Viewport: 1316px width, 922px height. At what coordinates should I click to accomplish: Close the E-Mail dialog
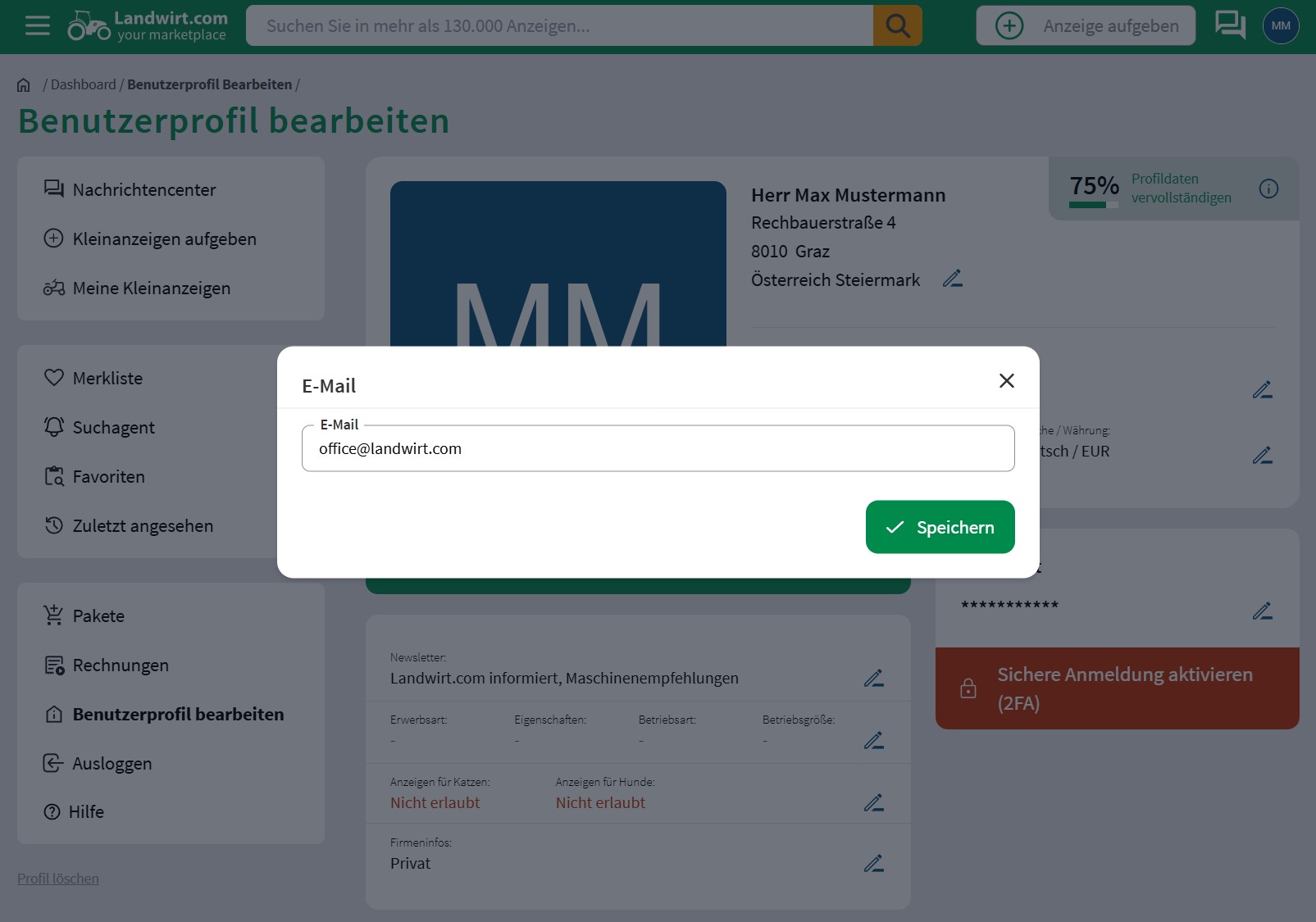[x=1007, y=380]
